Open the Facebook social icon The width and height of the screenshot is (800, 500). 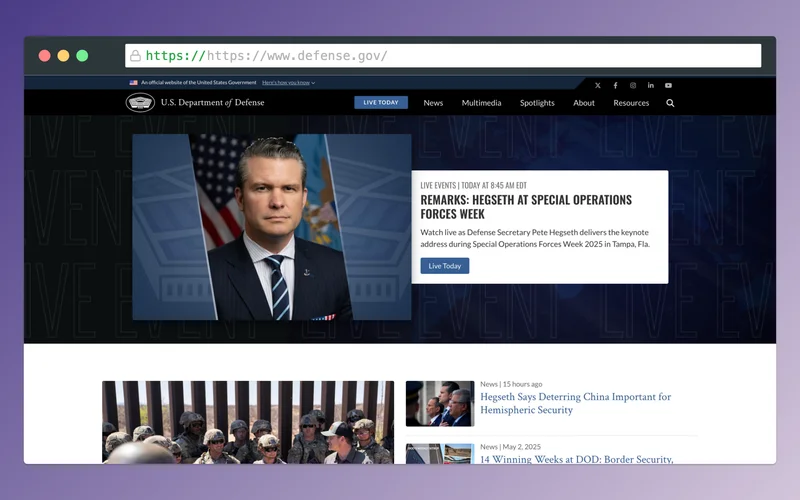click(615, 86)
